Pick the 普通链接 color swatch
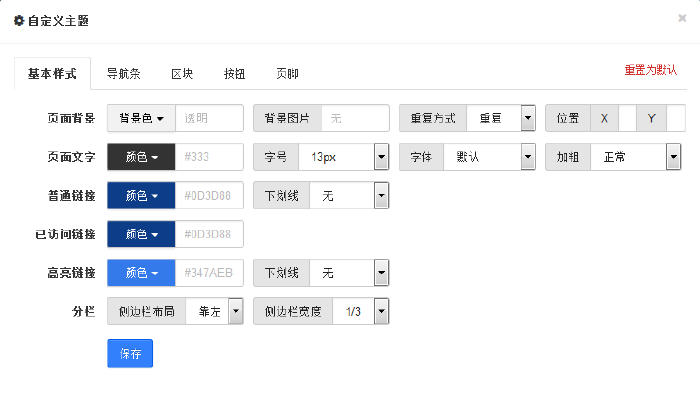700x403 pixels. point(141,196)
